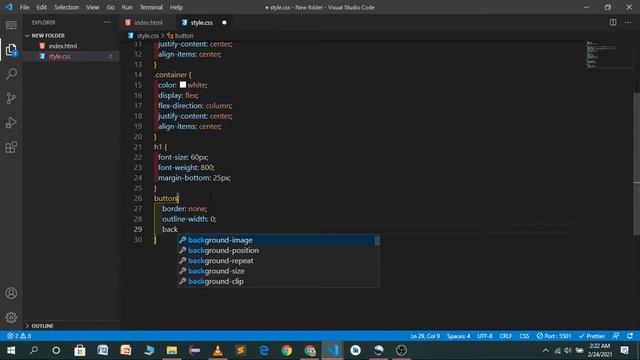This screenshot has width=640, height=360.
Task: Open File Explorer on taskbar
Action: coord(172,350)
